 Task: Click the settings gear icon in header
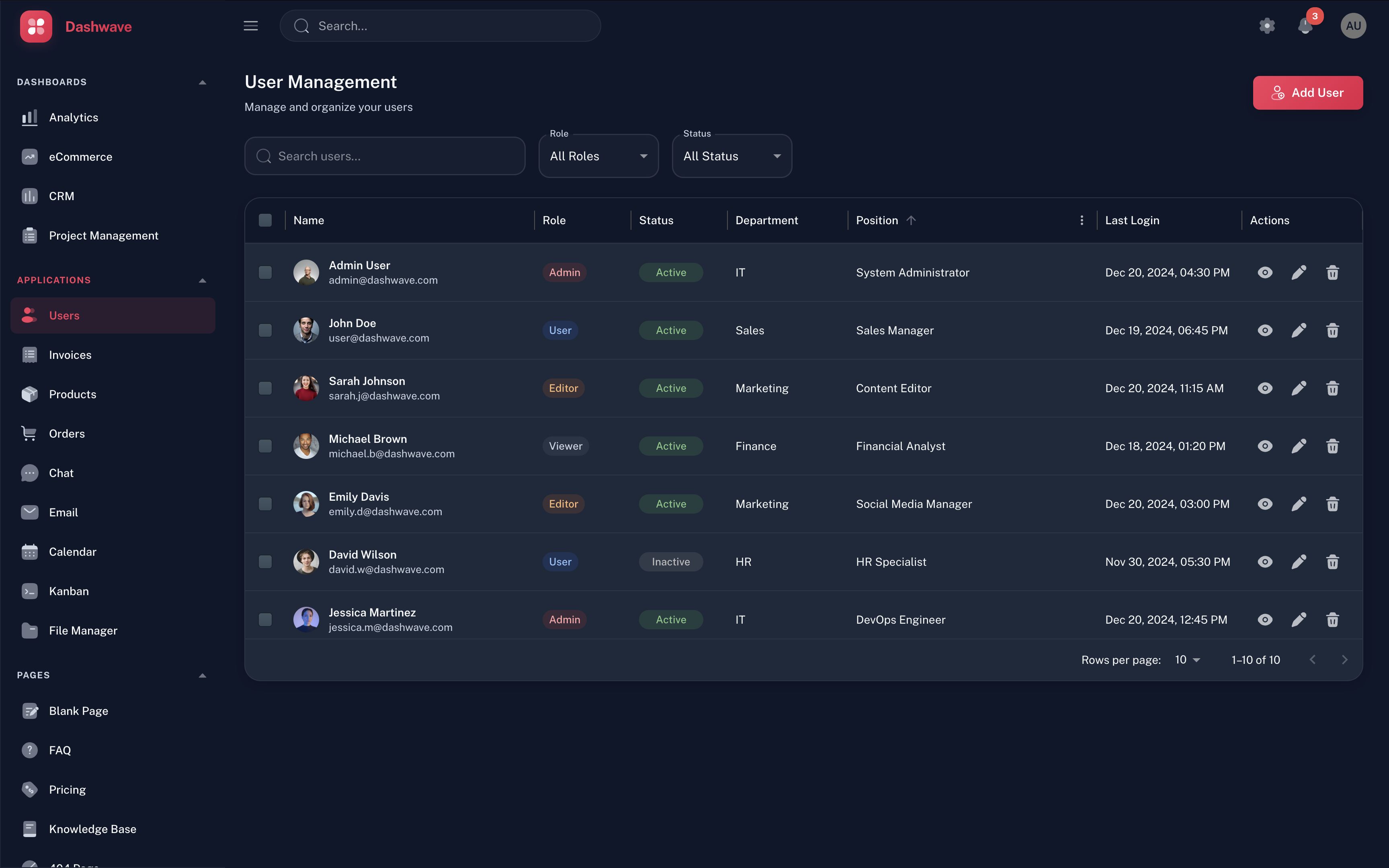pos(1267,26)
